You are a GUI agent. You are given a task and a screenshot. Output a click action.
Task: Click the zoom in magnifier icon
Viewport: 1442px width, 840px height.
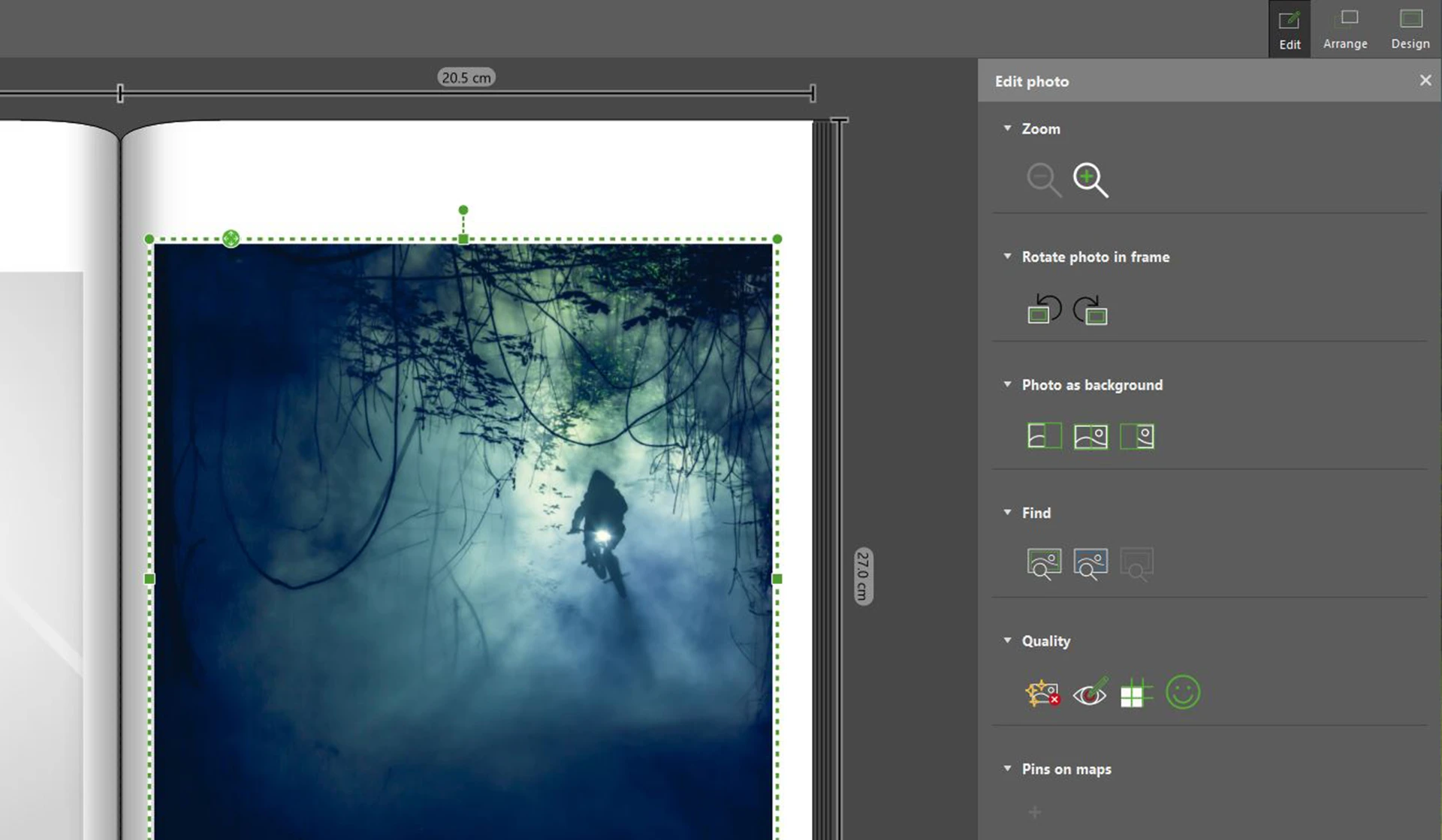(x=1090, y=180)
